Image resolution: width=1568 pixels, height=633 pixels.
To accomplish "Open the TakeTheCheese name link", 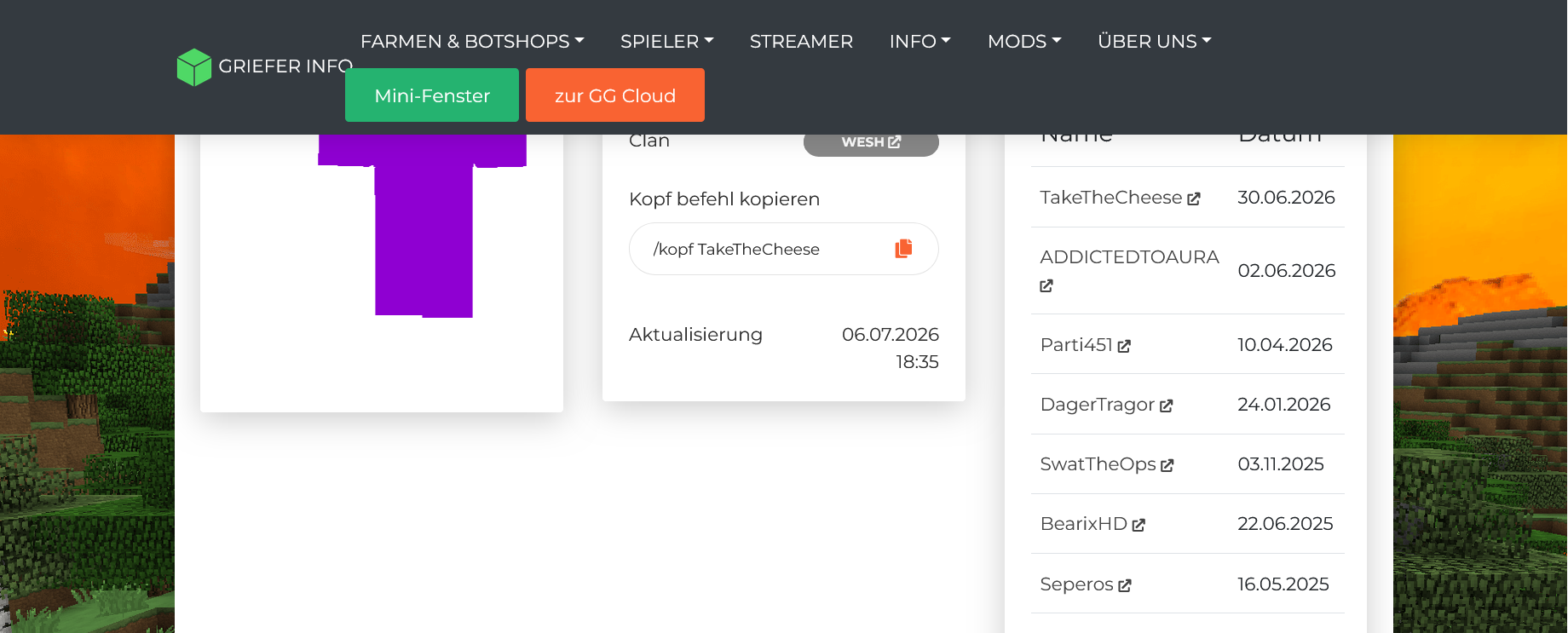I will 1111,198.
